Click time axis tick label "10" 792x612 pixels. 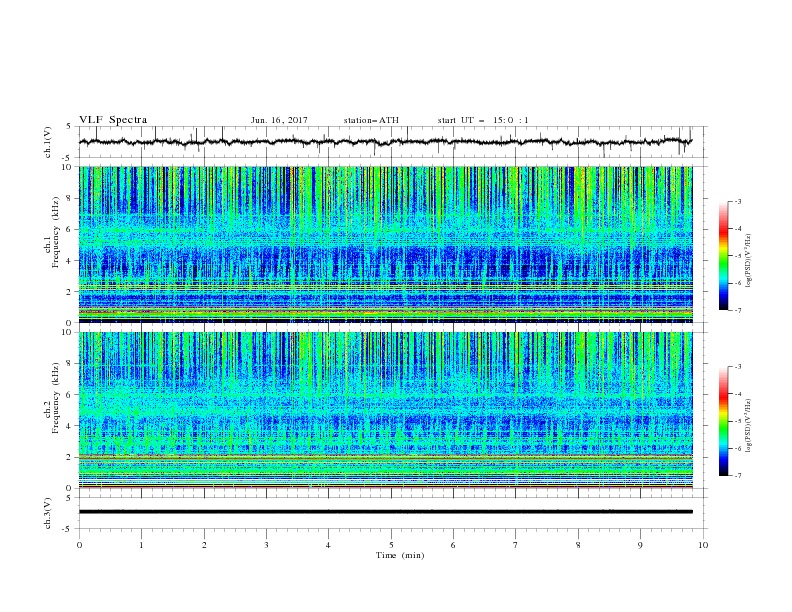click(703, 545)
